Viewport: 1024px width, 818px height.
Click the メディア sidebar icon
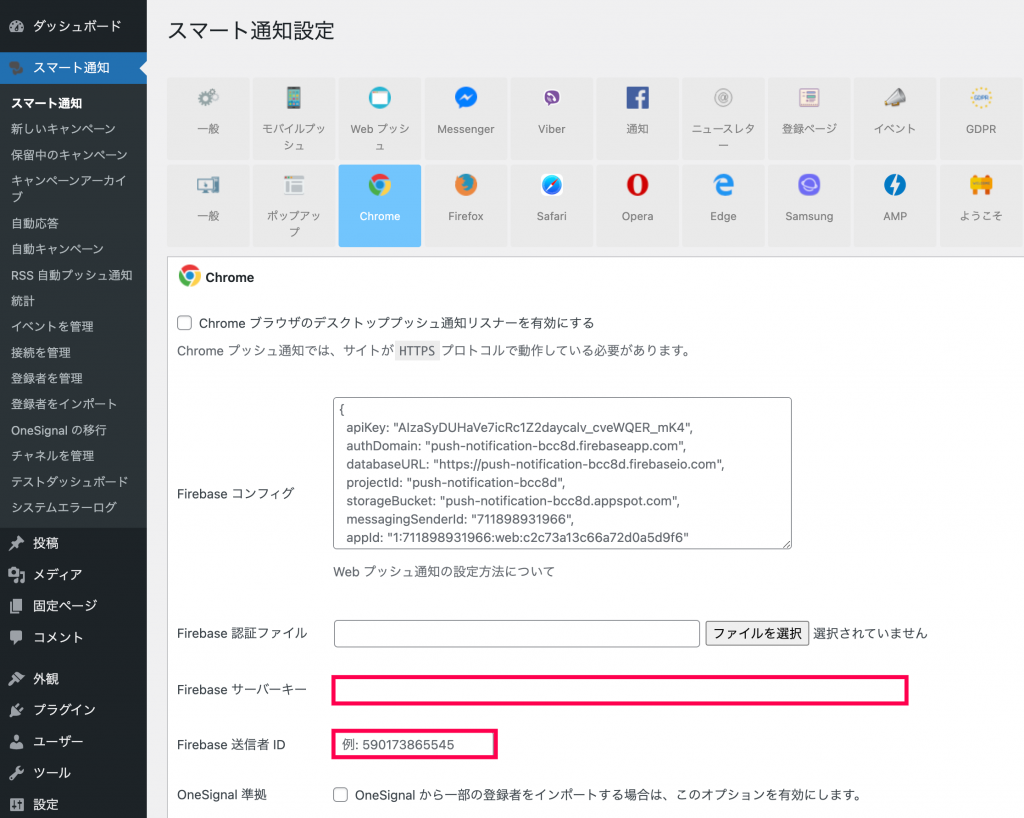click(x=16, y=574)
